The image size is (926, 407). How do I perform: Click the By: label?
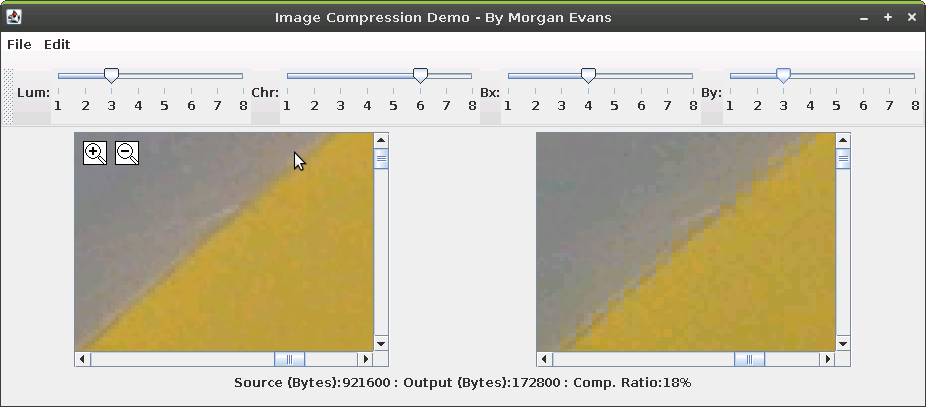712,93
